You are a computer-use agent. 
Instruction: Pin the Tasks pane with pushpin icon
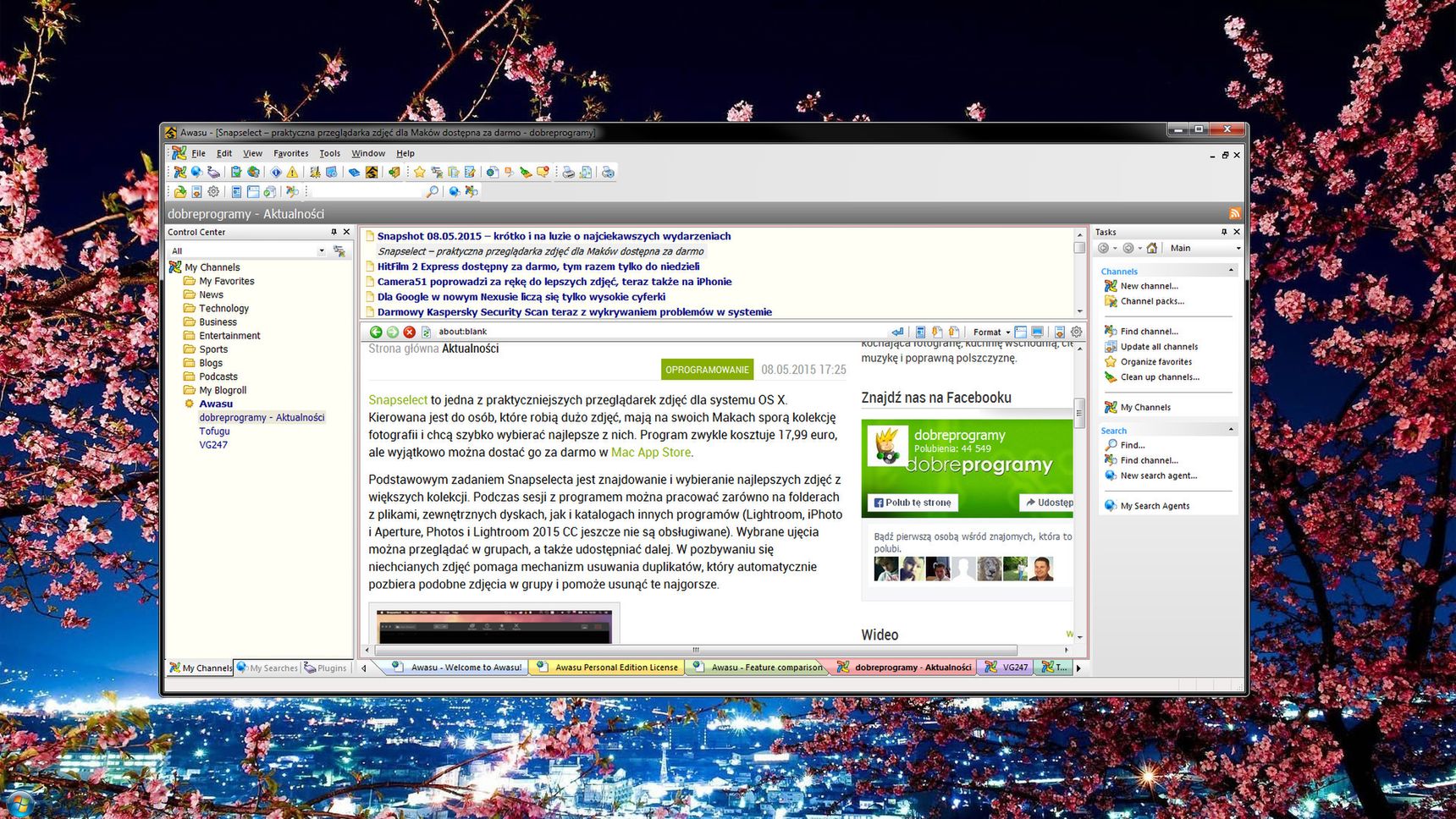pos(1224,232)
